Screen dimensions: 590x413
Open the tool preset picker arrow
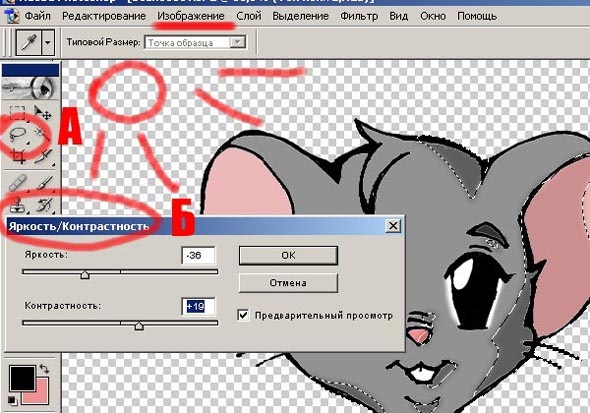click(48, 42)
